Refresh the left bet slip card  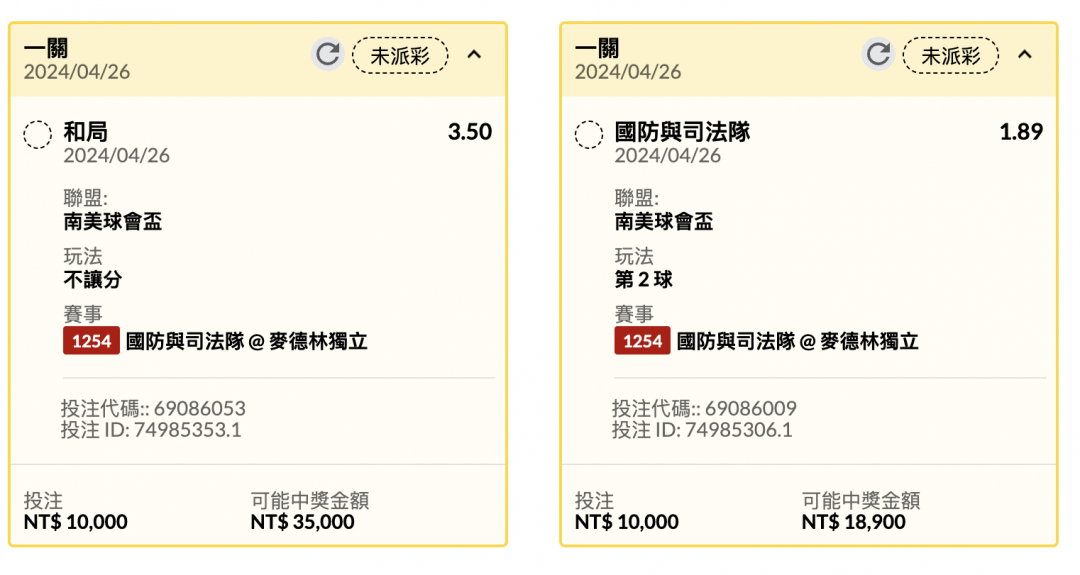click(x=328, y=54)
